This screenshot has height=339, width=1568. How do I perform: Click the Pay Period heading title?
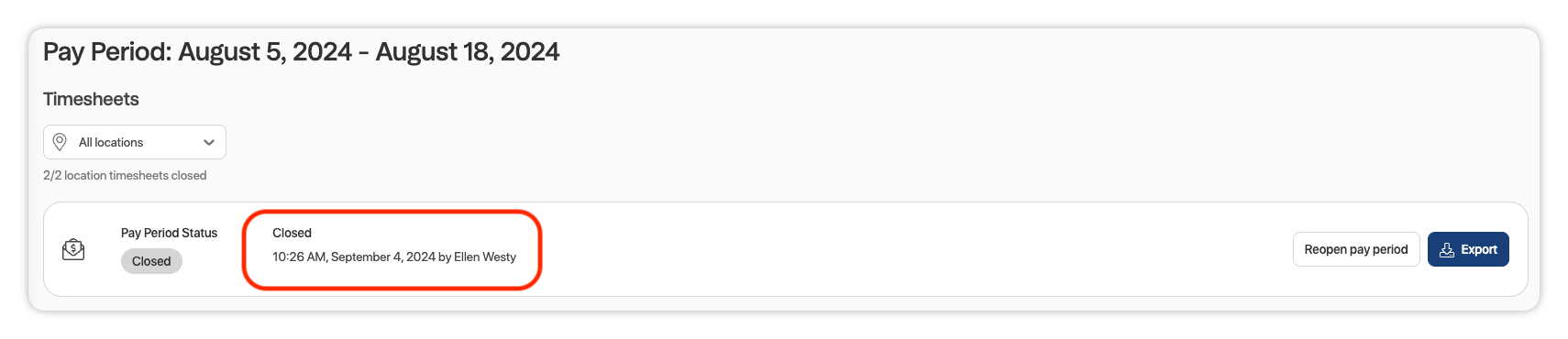pos(301,51)
